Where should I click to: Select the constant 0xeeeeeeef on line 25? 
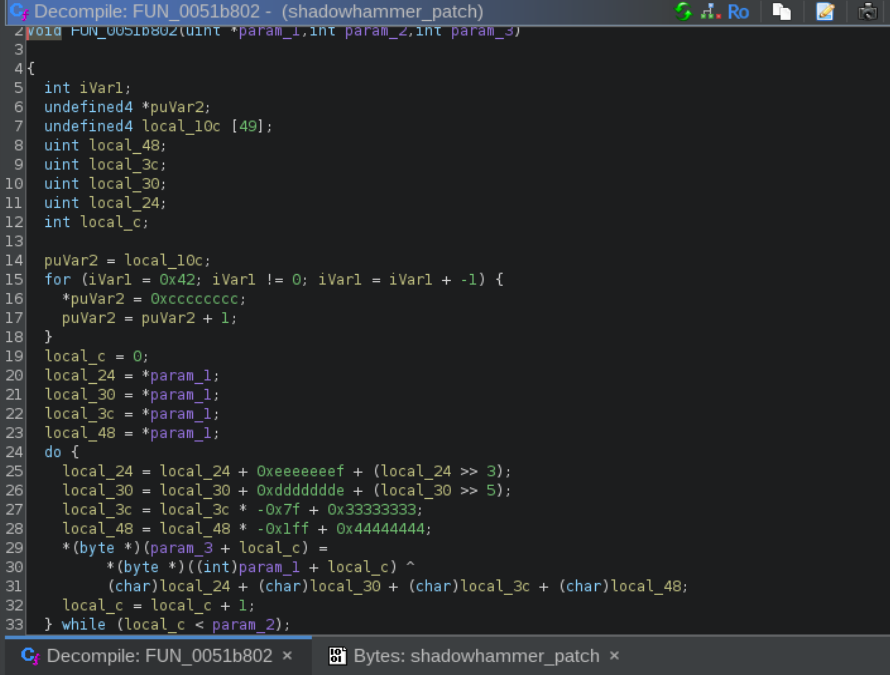point(300,471)
